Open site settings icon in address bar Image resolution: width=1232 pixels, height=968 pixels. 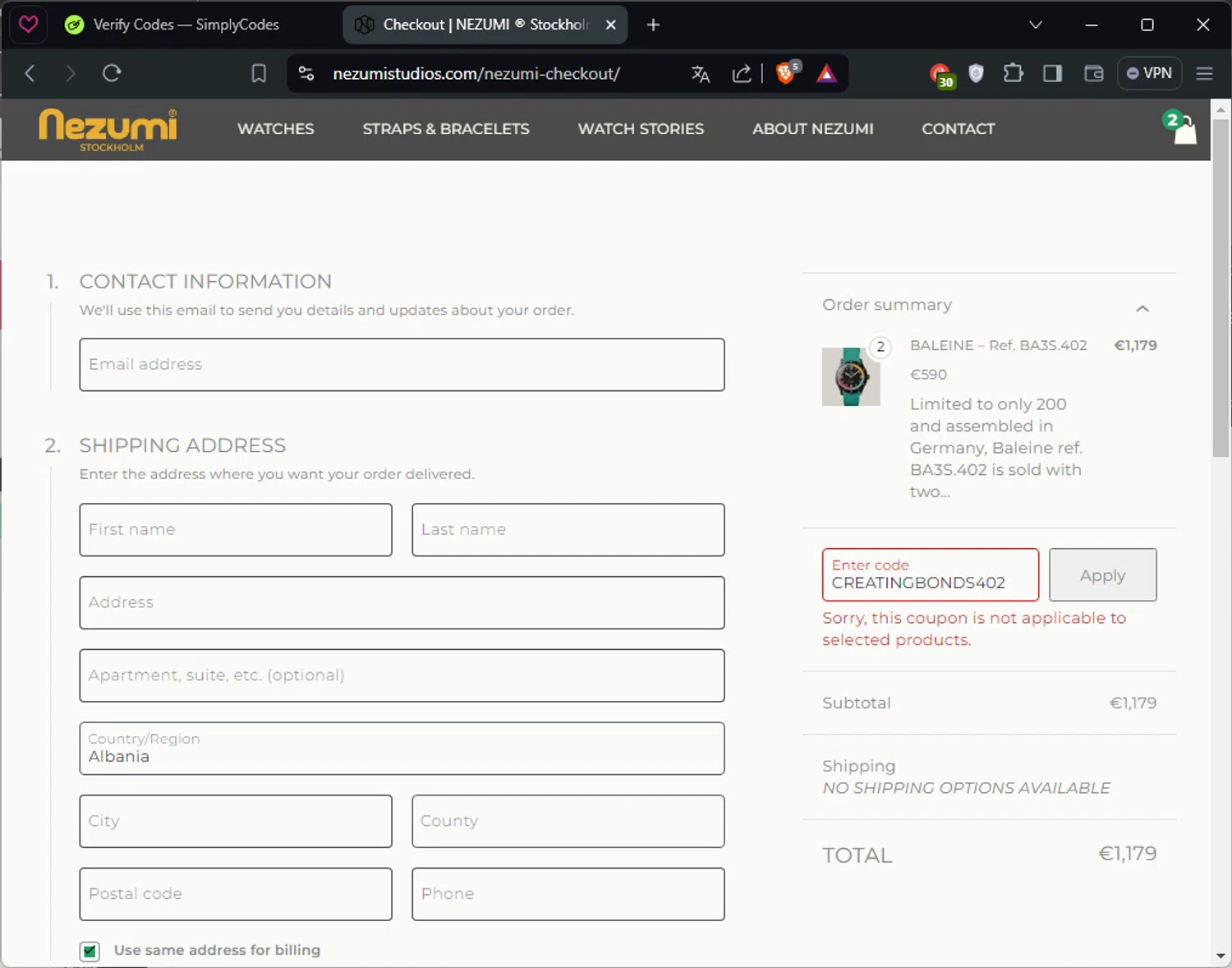[306, 74]
